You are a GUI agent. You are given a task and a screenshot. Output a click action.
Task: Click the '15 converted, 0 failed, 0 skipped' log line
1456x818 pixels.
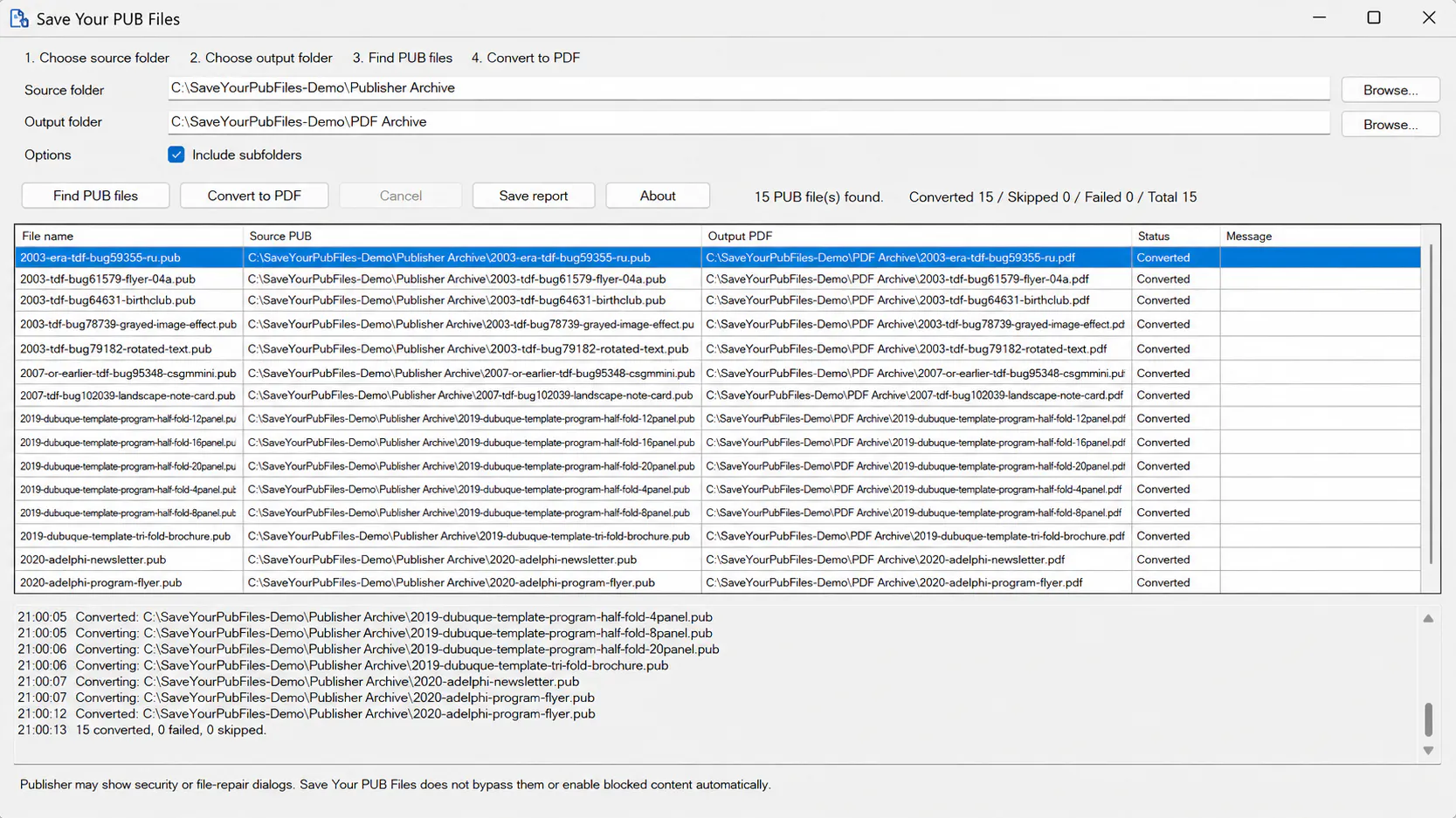[141, 730]
